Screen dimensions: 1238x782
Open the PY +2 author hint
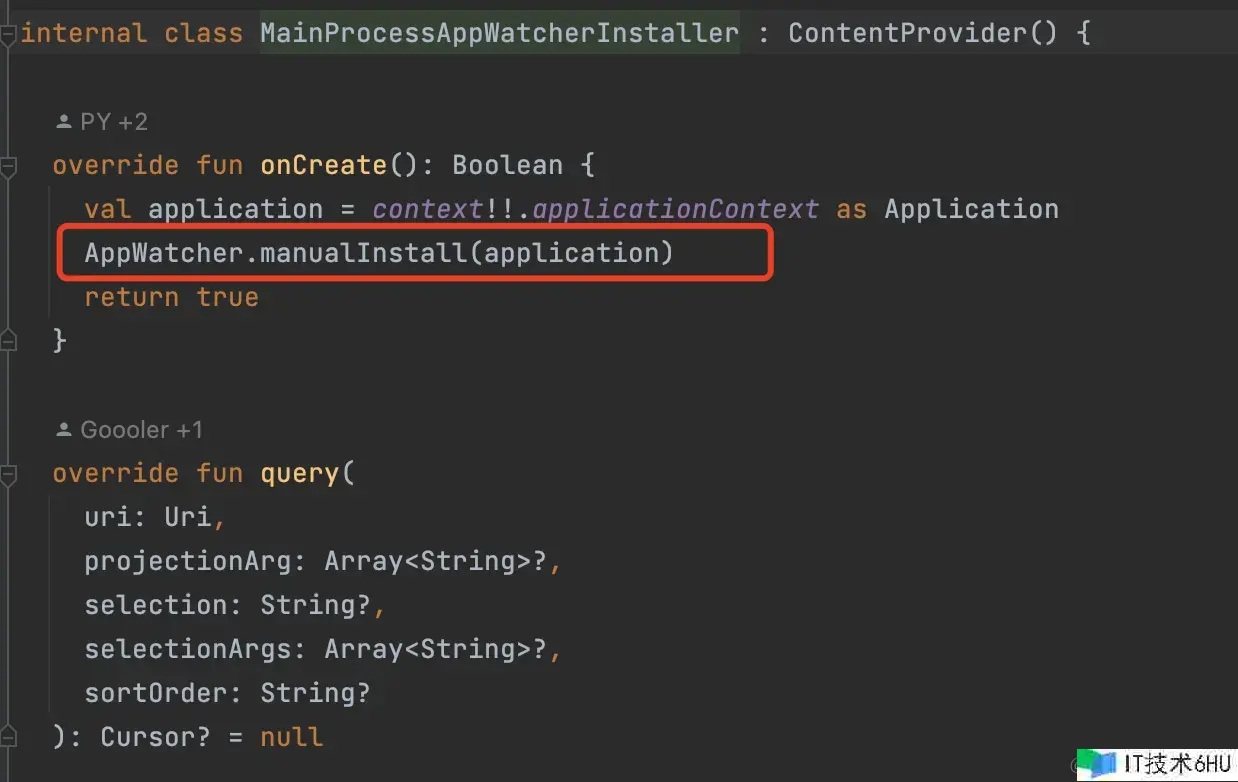pos(113,122)
